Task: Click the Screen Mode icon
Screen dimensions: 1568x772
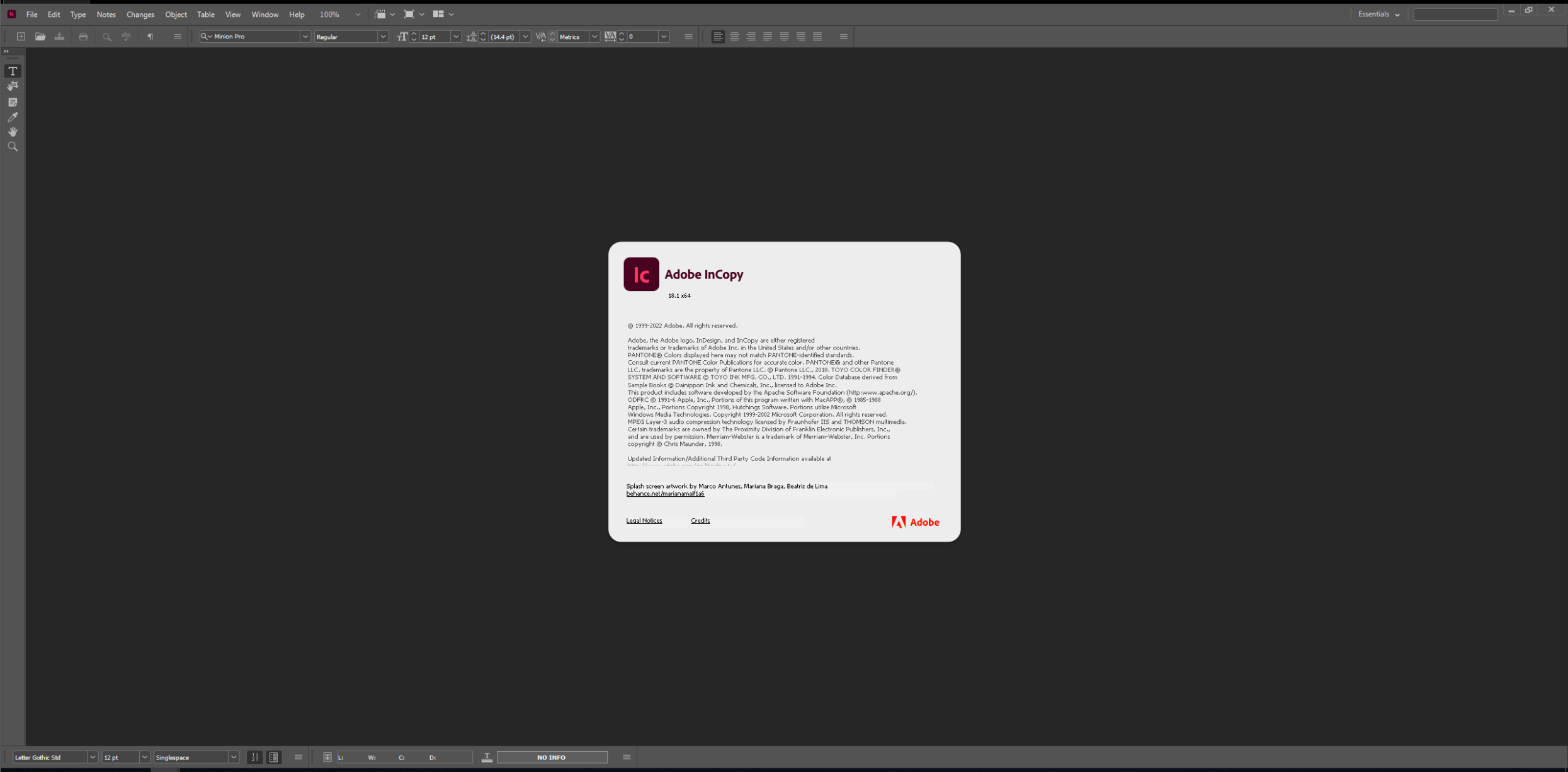Action: coord(409,14)
